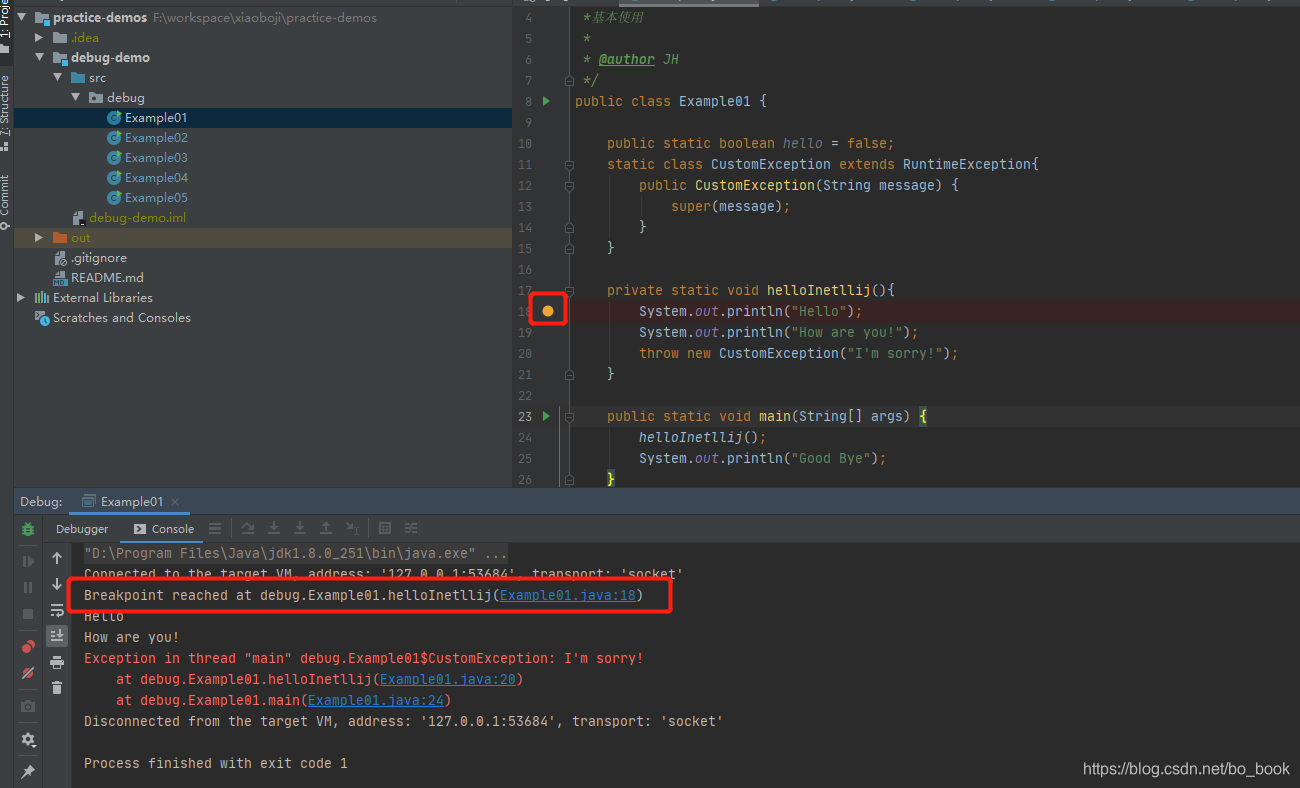Collapse the debug package
Image resolution: width=1300 pixels, height=788 pixels.
pyautogui.click(x=76, y=98)
